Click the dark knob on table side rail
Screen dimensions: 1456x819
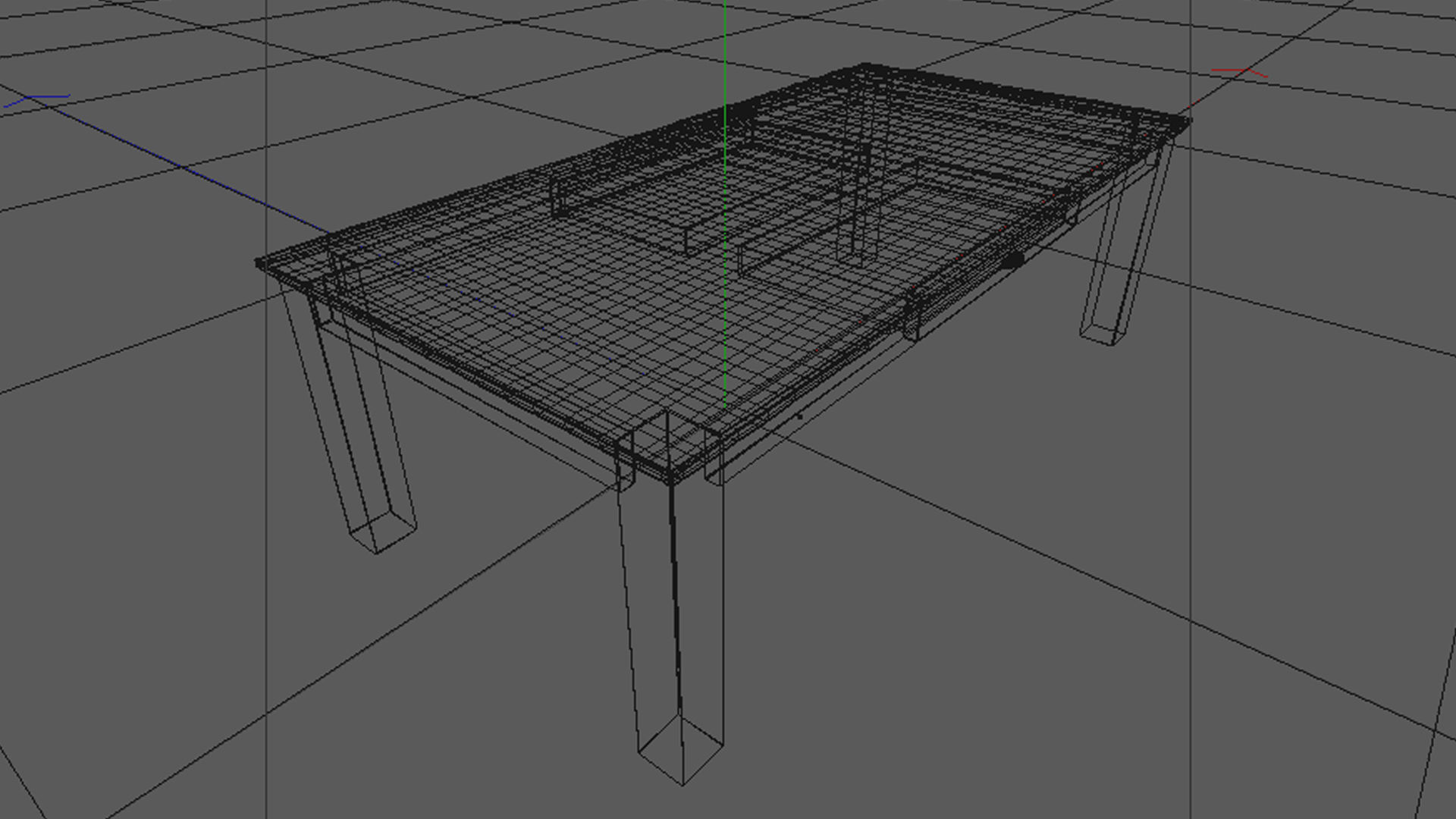click(1012, 260)
